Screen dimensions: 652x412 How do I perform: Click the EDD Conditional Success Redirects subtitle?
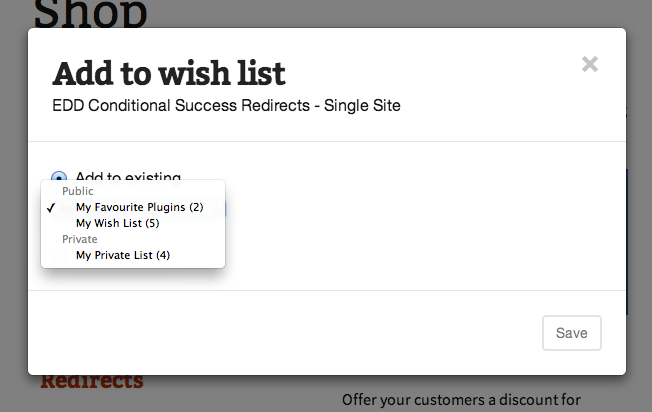(x=226, y=104)
